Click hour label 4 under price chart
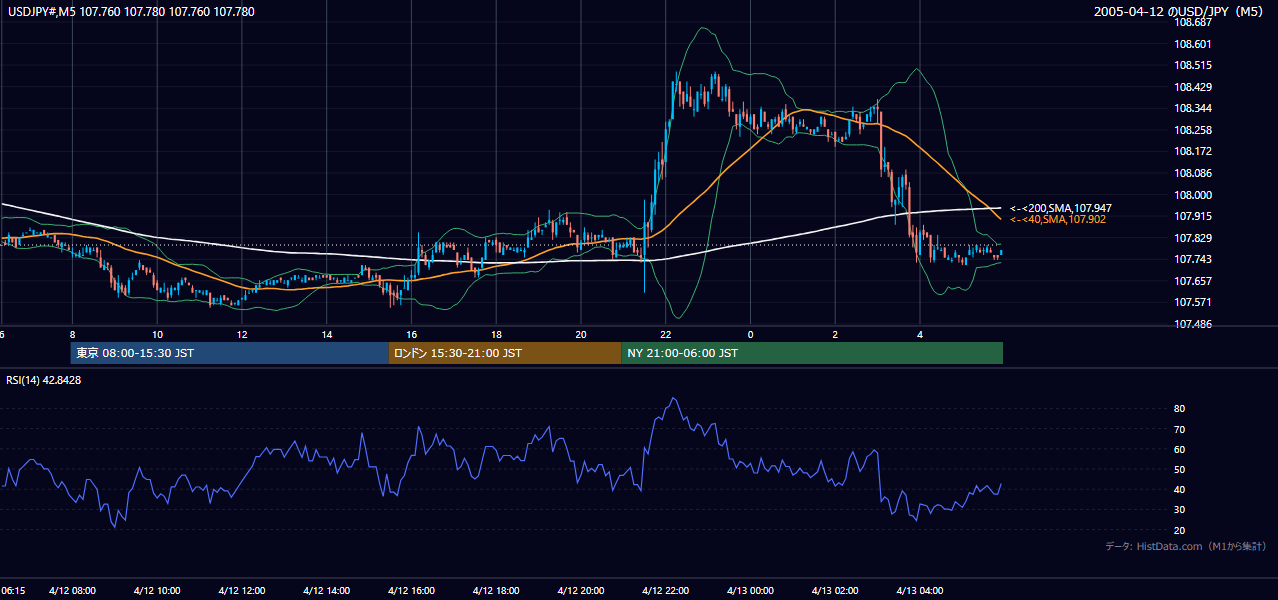The height and width of the screenshot is (600, 1278). coord(920,334)
